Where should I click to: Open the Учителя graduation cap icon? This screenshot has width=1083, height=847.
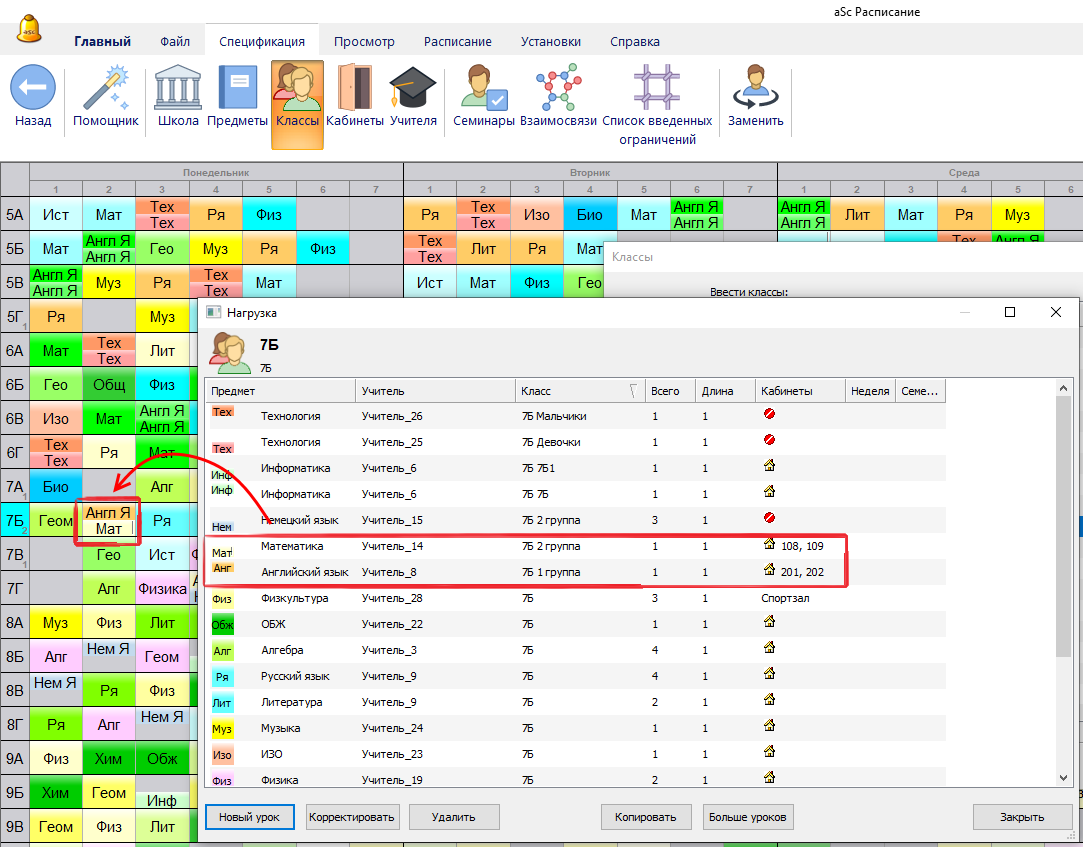coord(413,88)
